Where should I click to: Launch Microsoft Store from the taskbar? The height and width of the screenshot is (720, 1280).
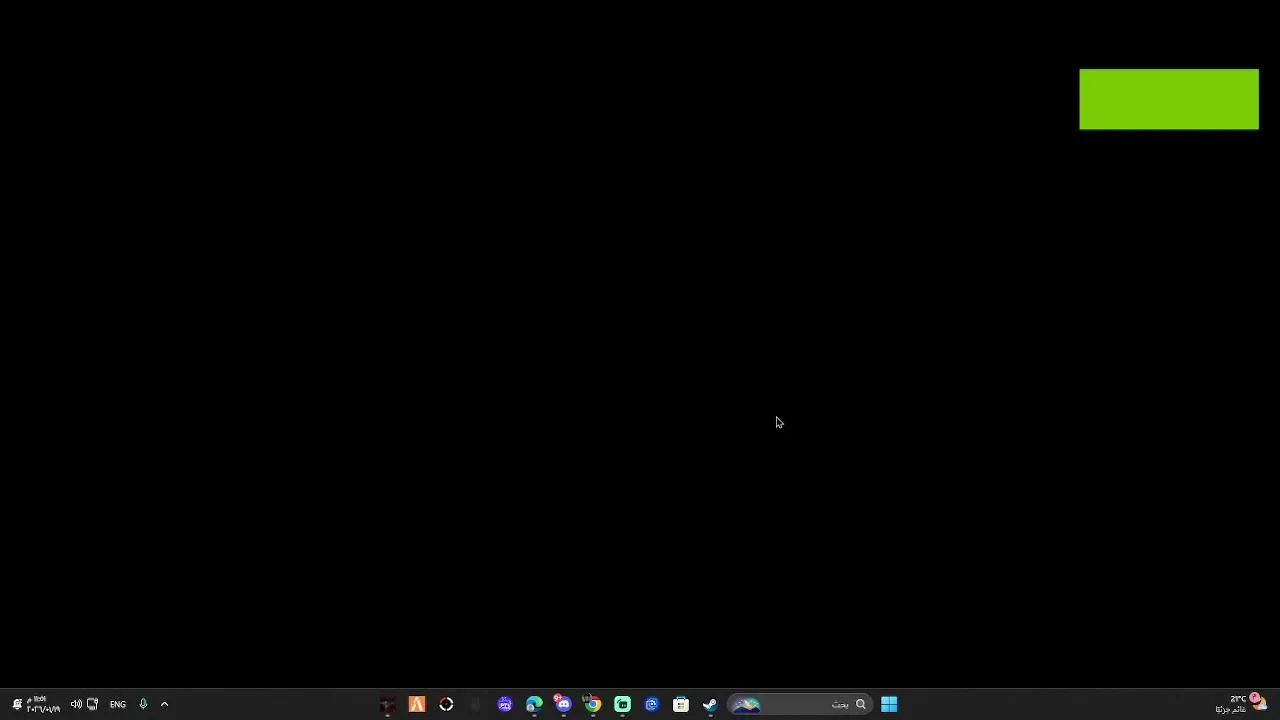[x=681, y=705]
